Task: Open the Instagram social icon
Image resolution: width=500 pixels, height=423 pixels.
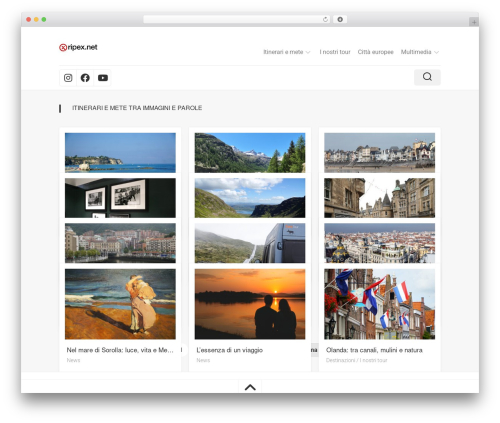Action: [68, 78]
